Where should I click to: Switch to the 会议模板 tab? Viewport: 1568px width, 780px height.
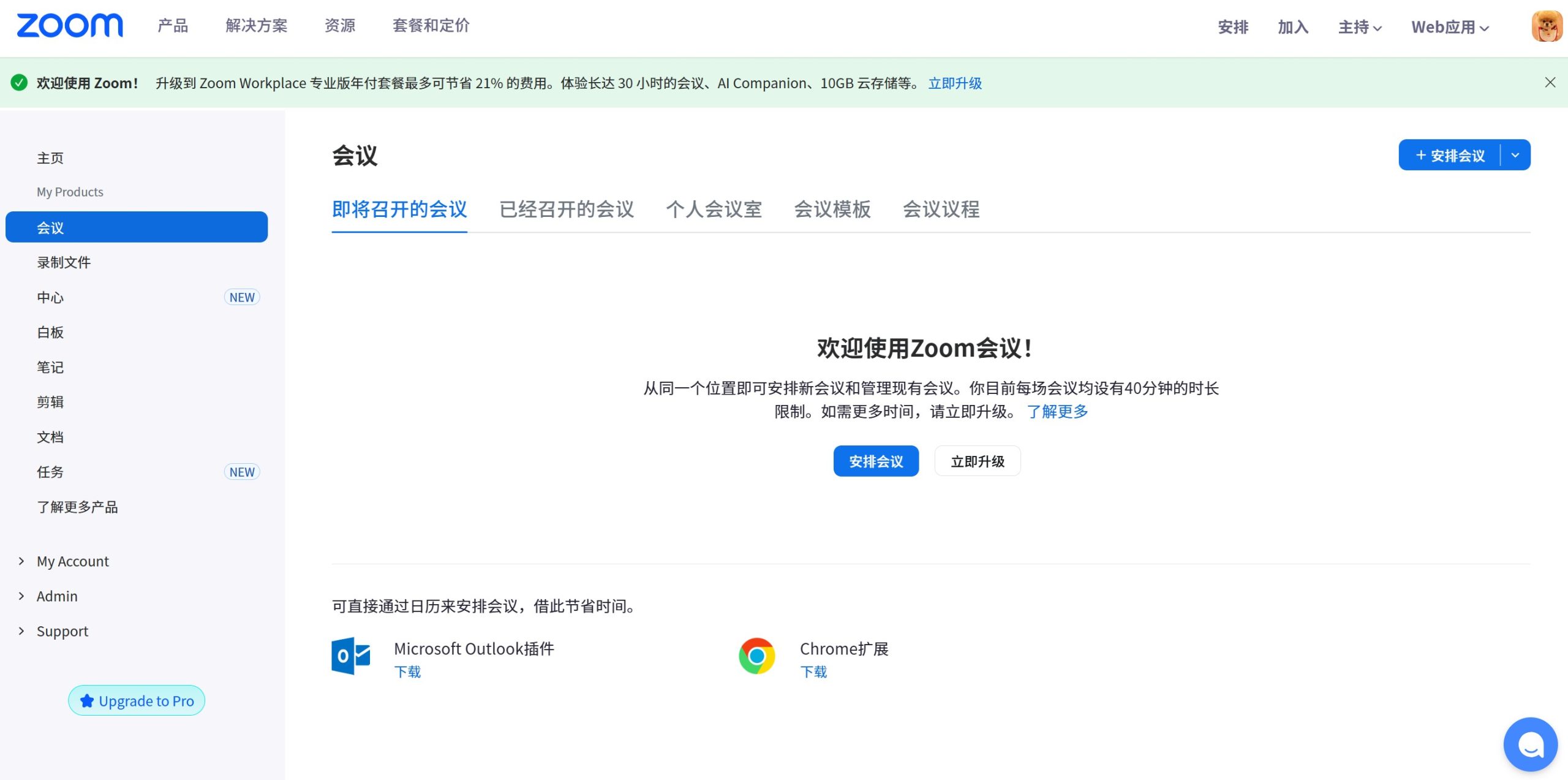click(x=832, y=210)
